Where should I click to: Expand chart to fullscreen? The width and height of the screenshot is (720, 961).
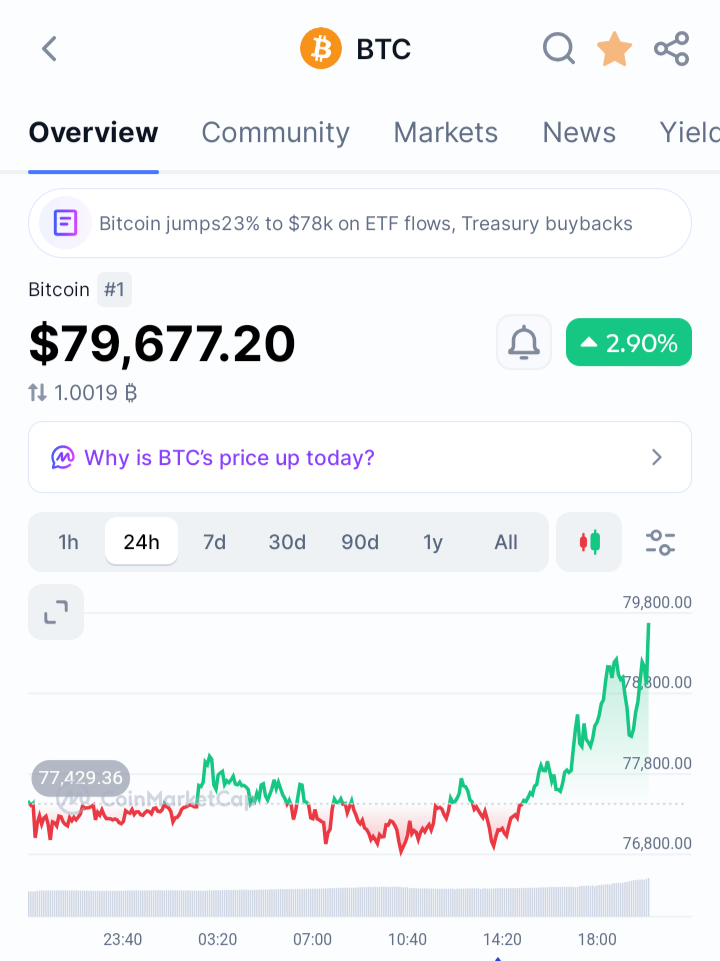[56, 612]
